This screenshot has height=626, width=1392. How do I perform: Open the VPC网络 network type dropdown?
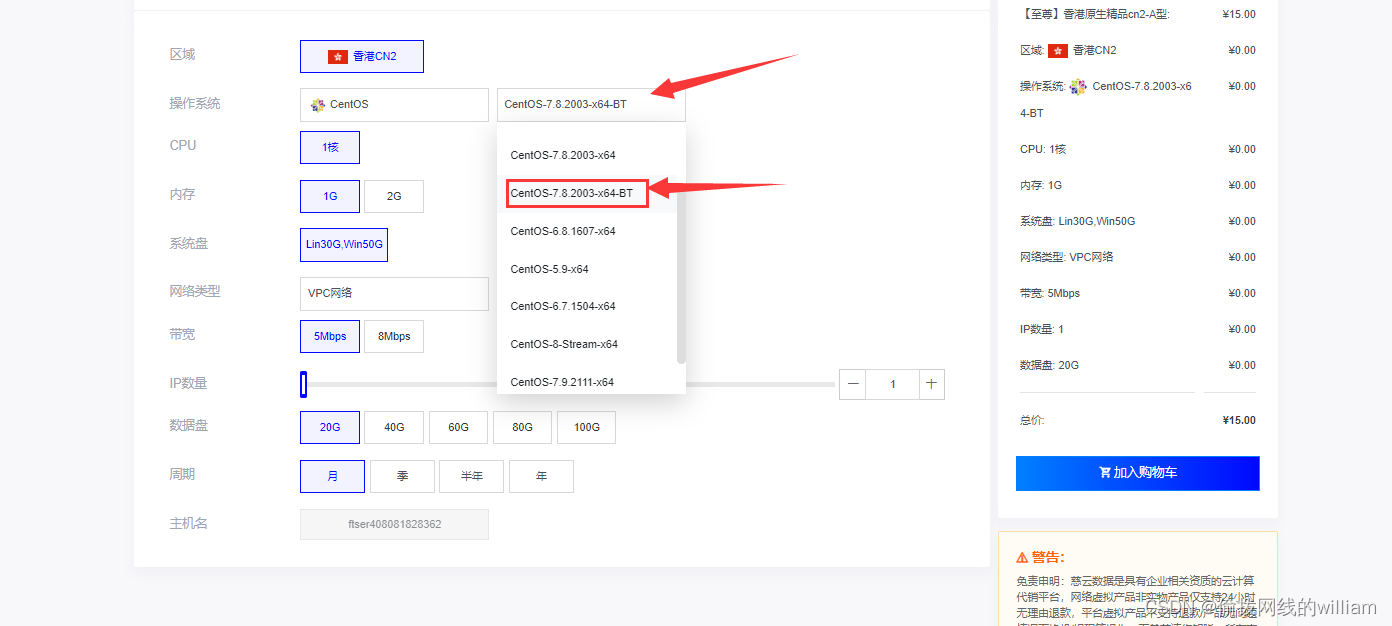tap(394, 293)
